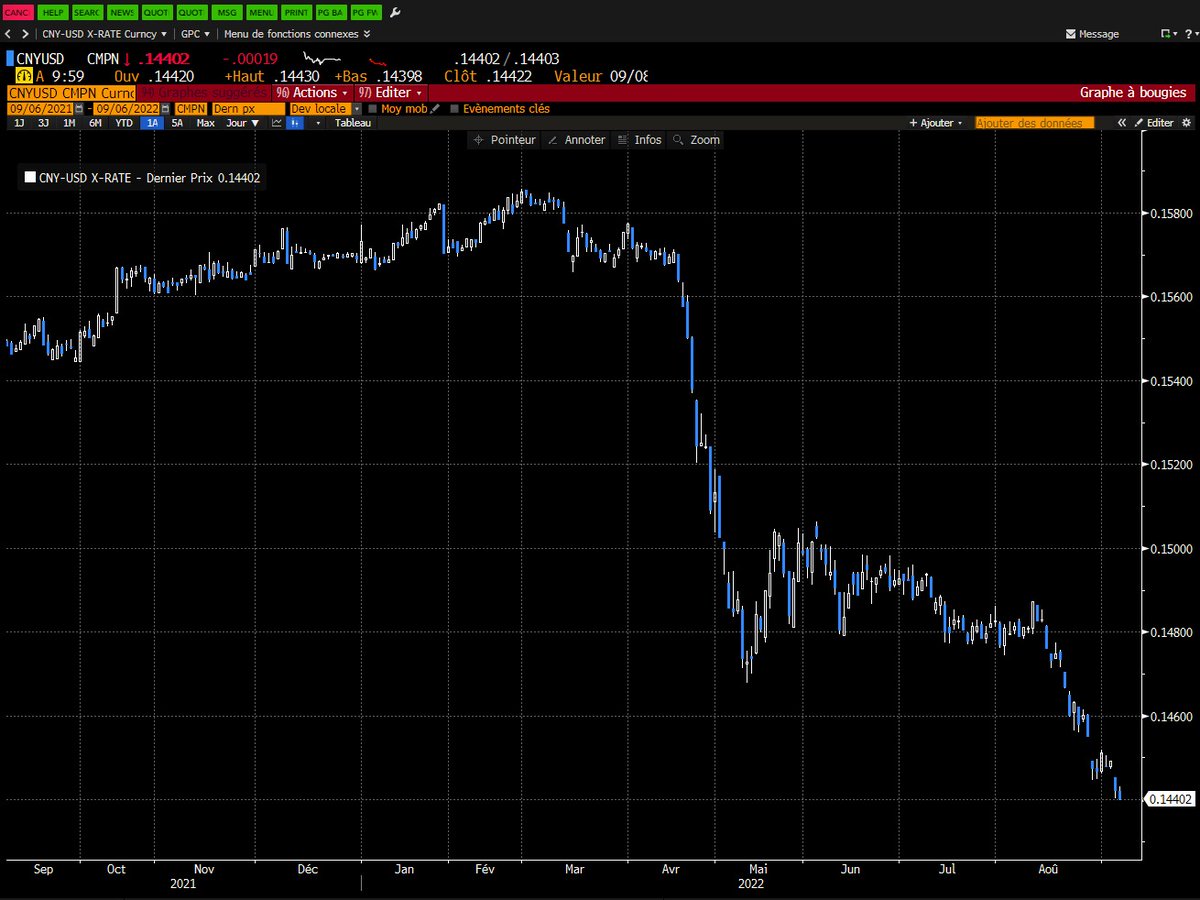
Task: Go forward with the right chevron arrow
Action: click(x=25, y=34)
